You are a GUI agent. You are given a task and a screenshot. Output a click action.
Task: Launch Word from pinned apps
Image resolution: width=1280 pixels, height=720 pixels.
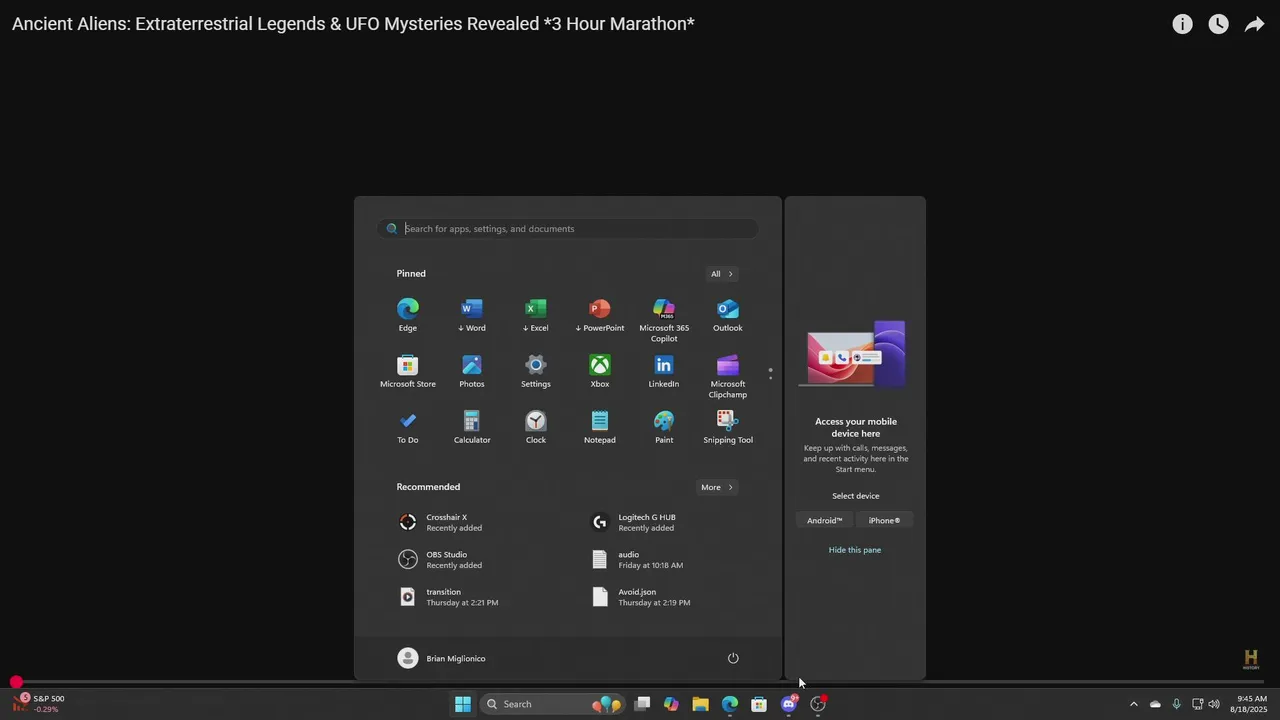(472, 314)
